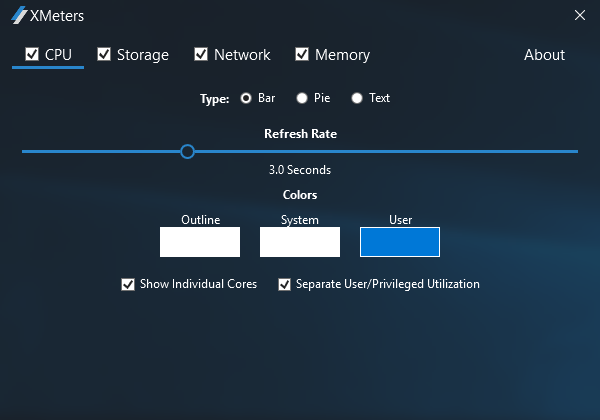Switch to the Storage tab
This screenshot has width=600, height=420.
point(142,55)
